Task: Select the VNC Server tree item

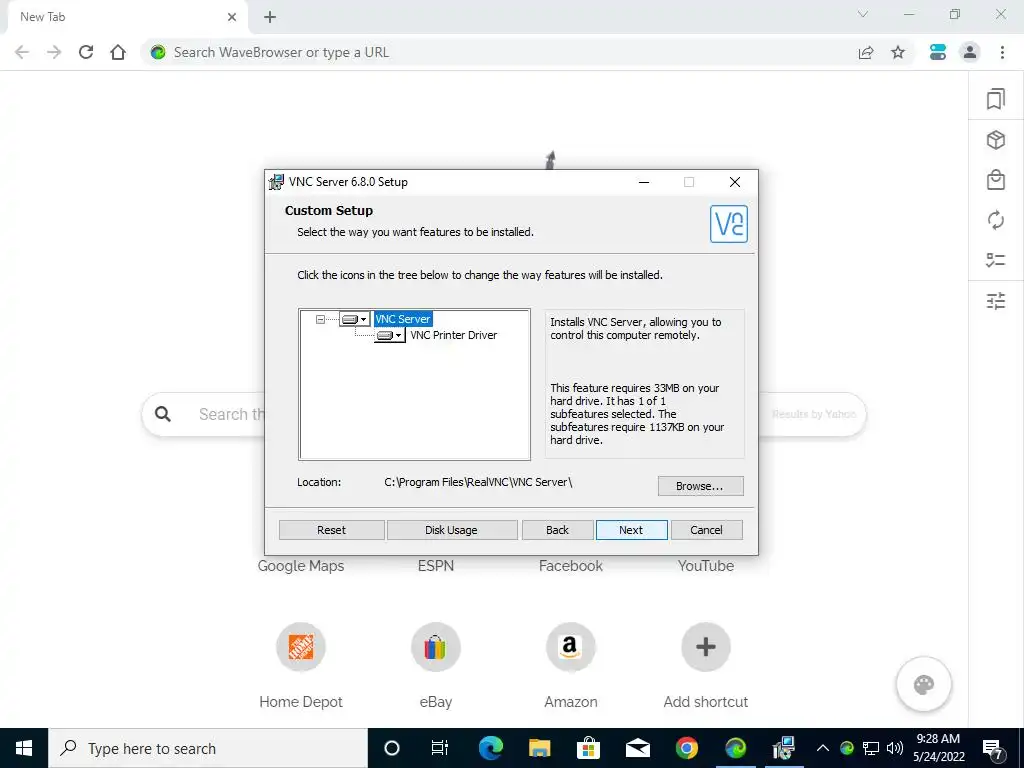Action: tap(402, 319)
